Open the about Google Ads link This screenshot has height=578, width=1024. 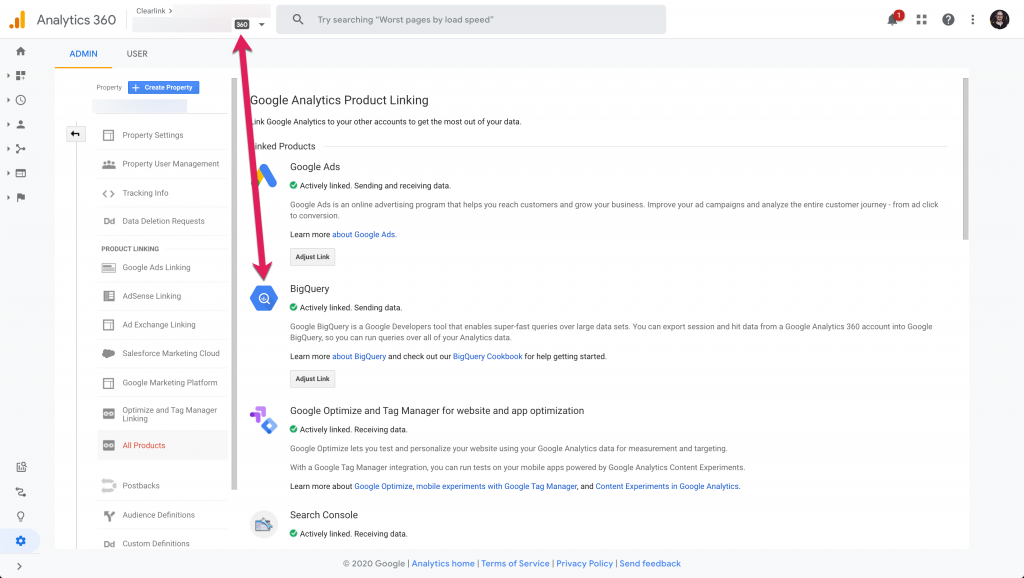tap(364, 234)
